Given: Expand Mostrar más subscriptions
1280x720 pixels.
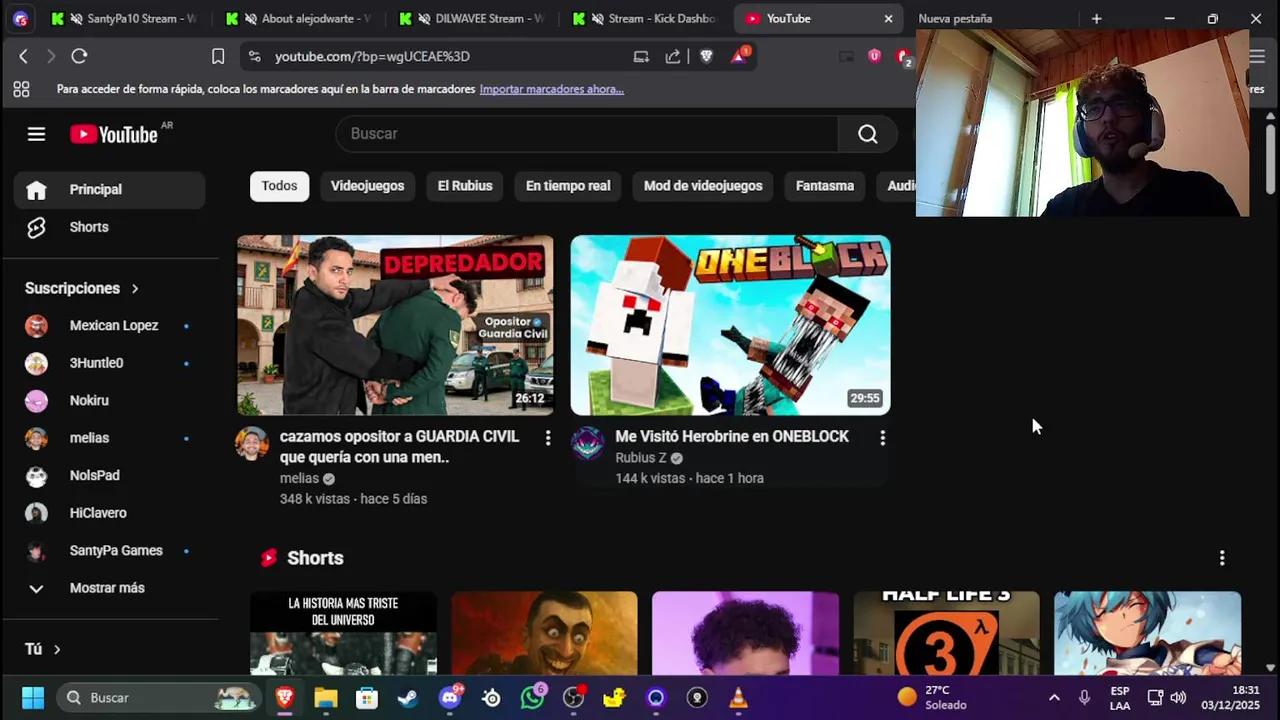Looking at the screenshot, I should (x=110, y=588).
